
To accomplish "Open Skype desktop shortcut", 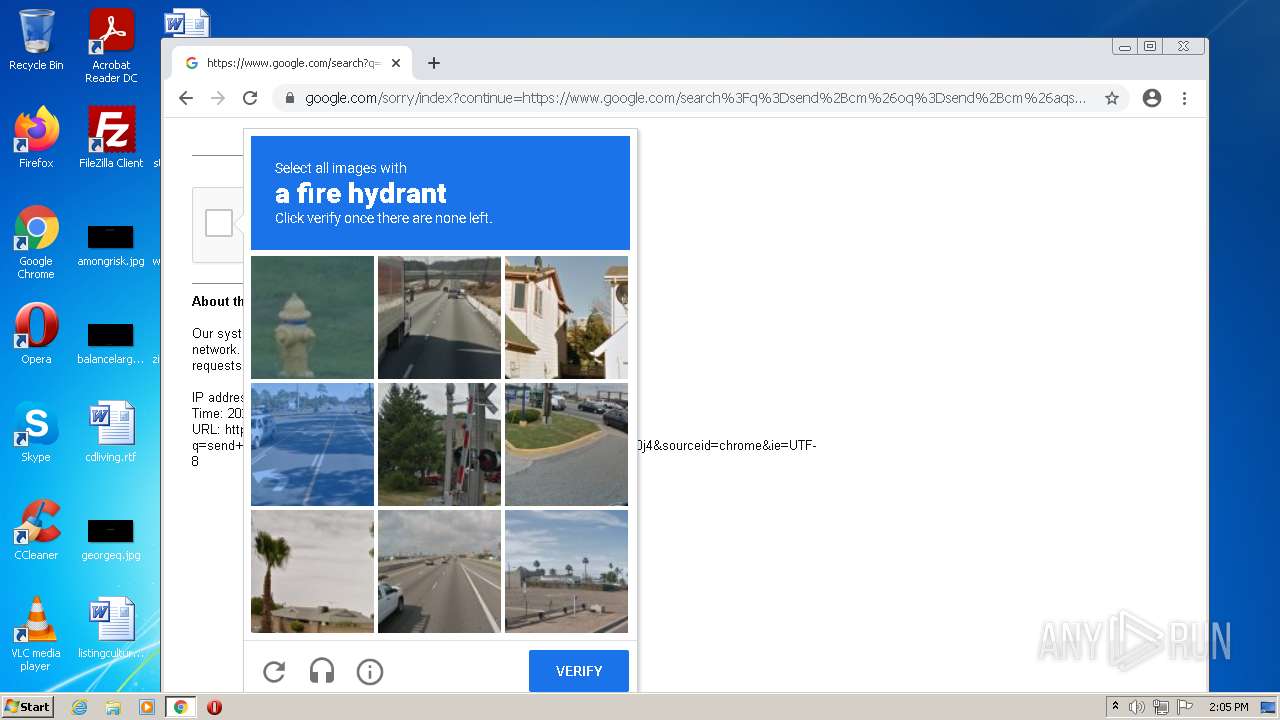I will [x=36, y=432].
